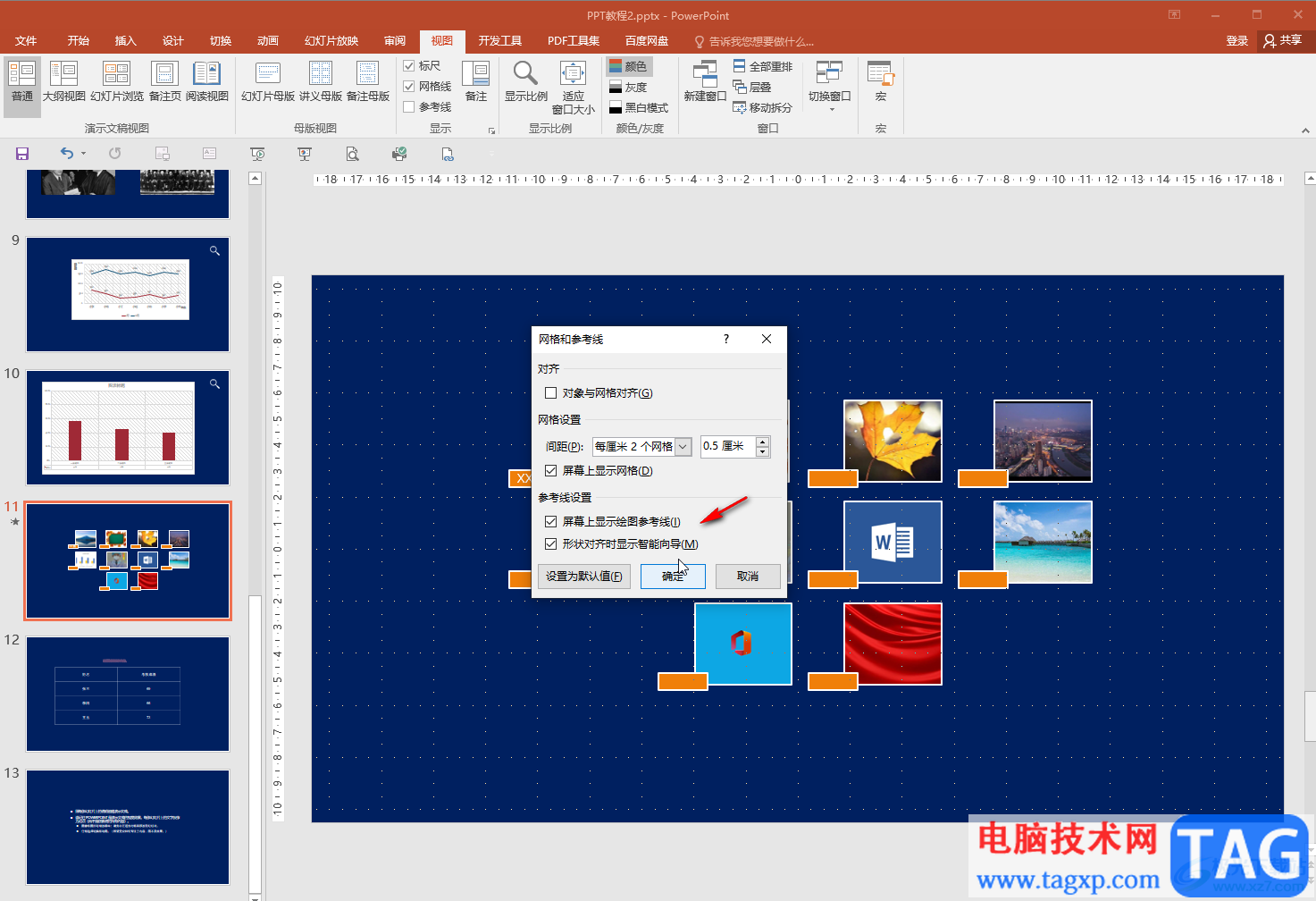Collapse the ribbon with the arrow
Image resolution: width=1316 pixels, height=901 pixels.
(1305, 131)
